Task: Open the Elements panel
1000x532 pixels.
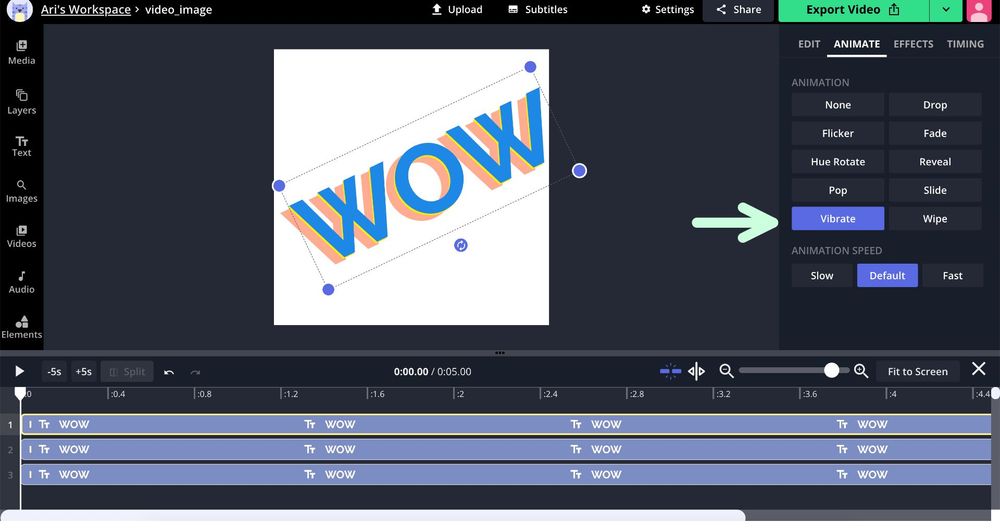Action: pos(21,327)
